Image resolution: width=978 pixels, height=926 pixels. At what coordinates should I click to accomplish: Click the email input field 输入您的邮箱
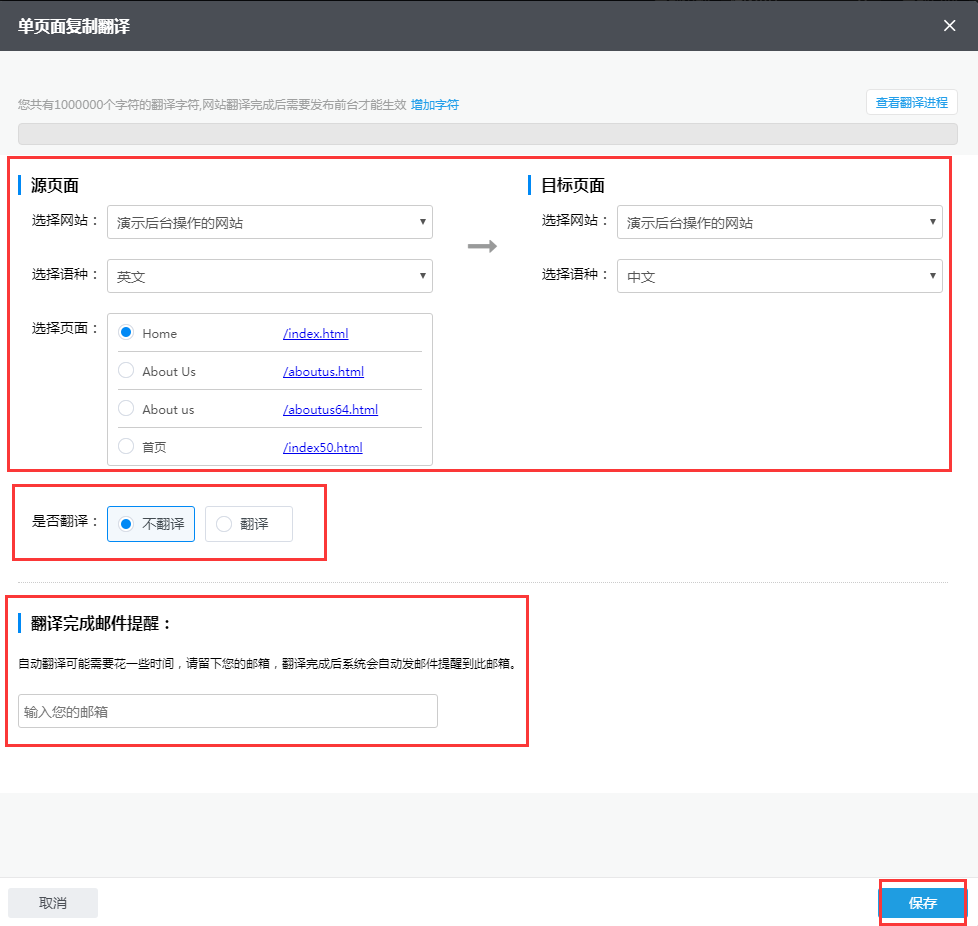[227, 711]
